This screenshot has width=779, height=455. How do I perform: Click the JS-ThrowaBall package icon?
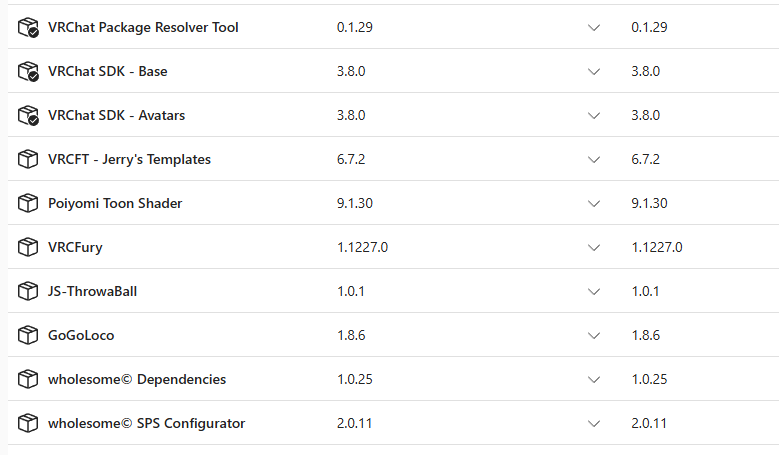[27, 292]
